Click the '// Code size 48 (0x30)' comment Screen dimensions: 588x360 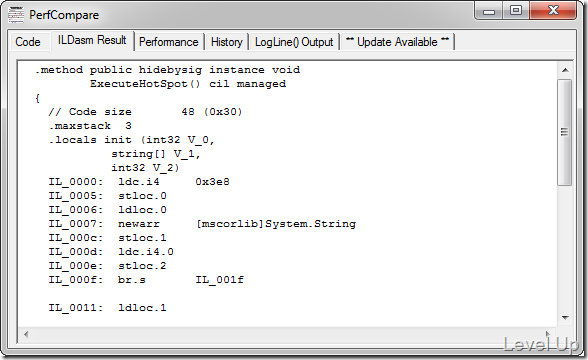click(146, 112)
